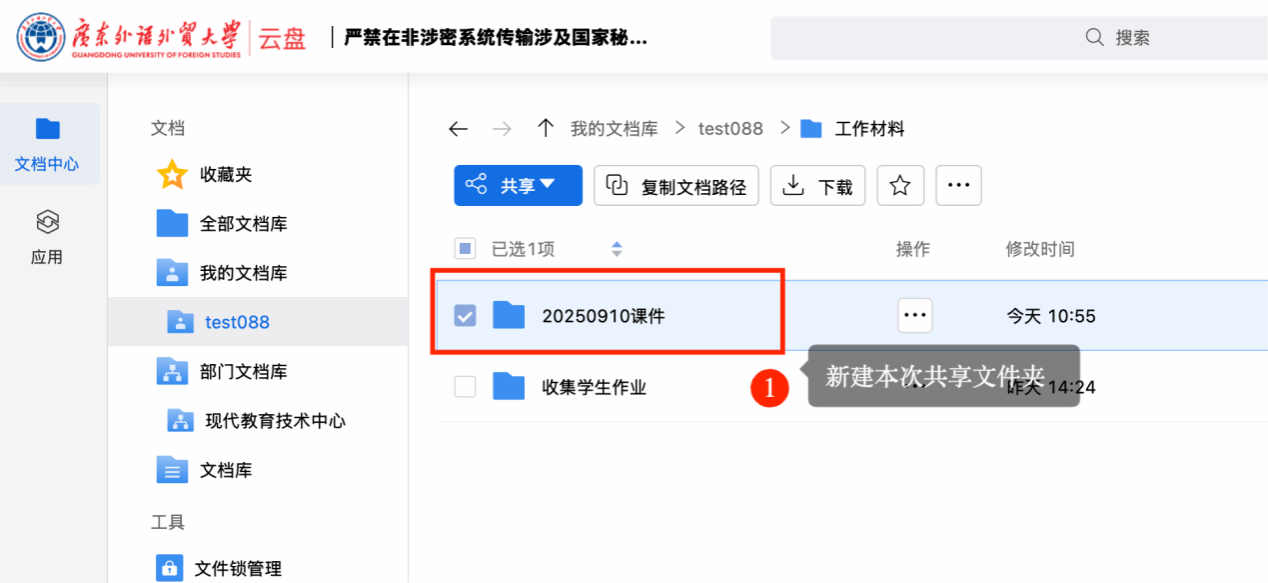The width and height of the screenshot is (1268, 583).
Task: Open the 应用 apps icon in sidebar
Action: [47, 237]
